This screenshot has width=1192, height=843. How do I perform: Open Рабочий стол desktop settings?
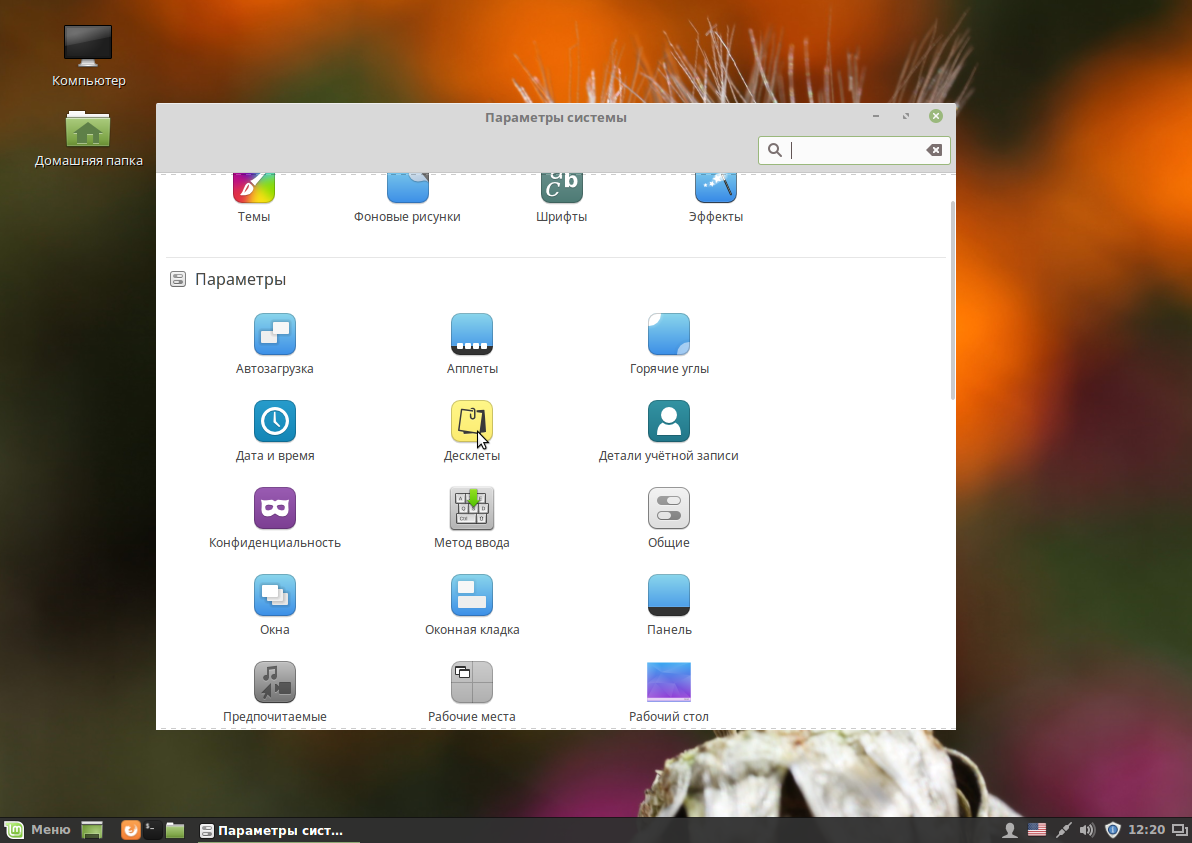click(668, 690)
